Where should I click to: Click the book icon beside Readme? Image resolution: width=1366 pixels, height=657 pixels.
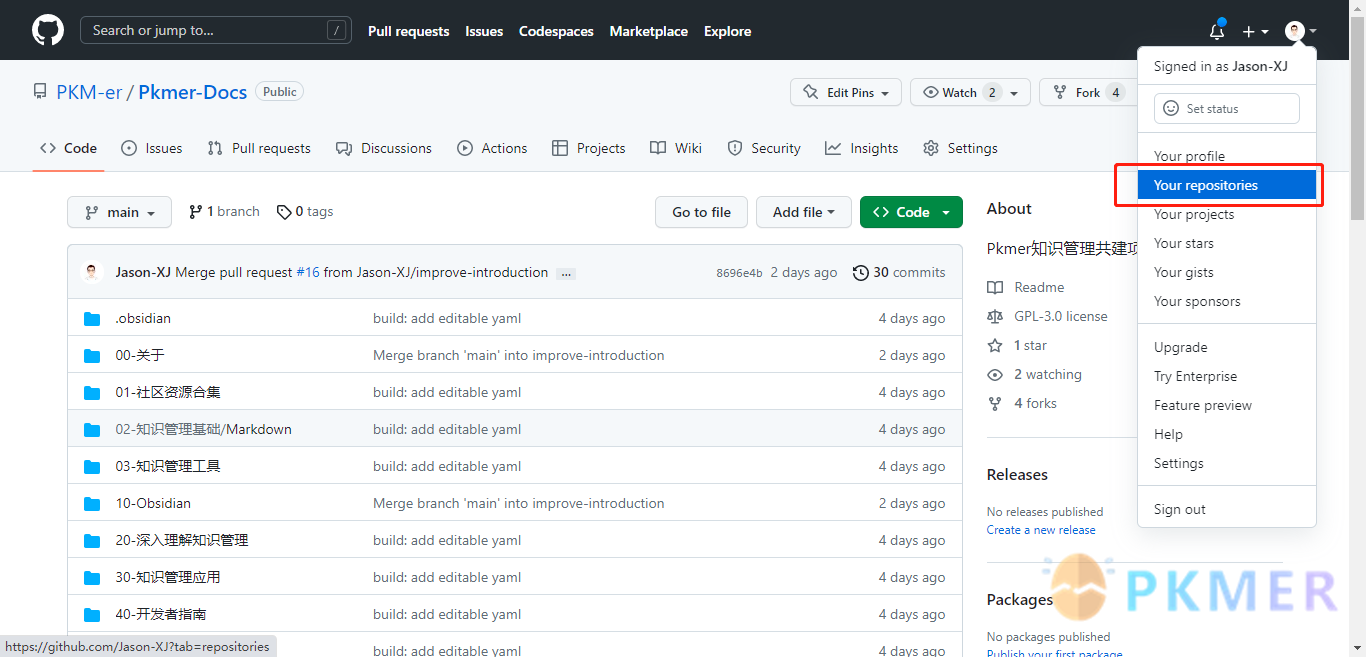(995, 287)
